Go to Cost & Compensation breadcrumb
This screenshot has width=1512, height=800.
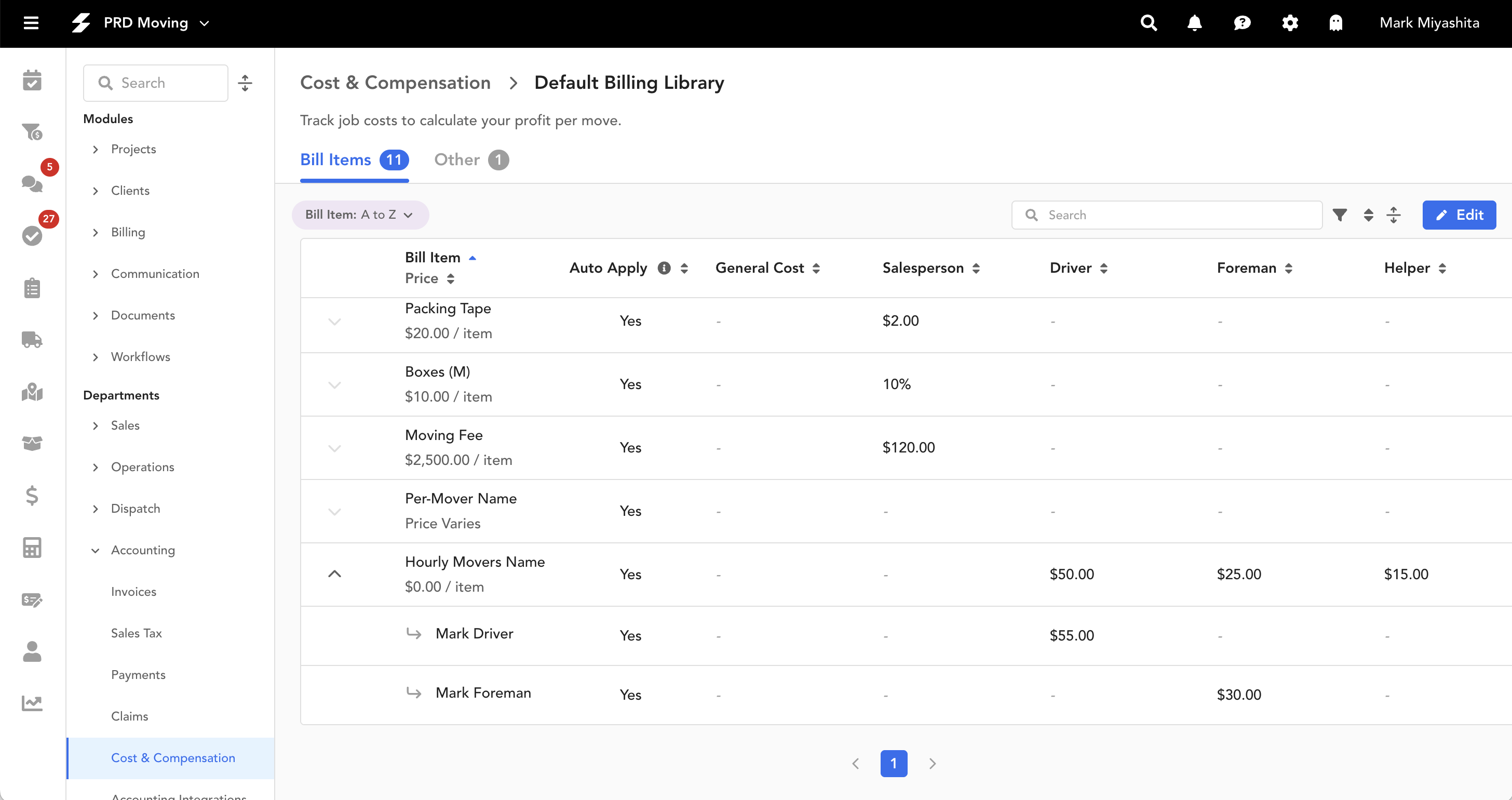click(395, 83)
